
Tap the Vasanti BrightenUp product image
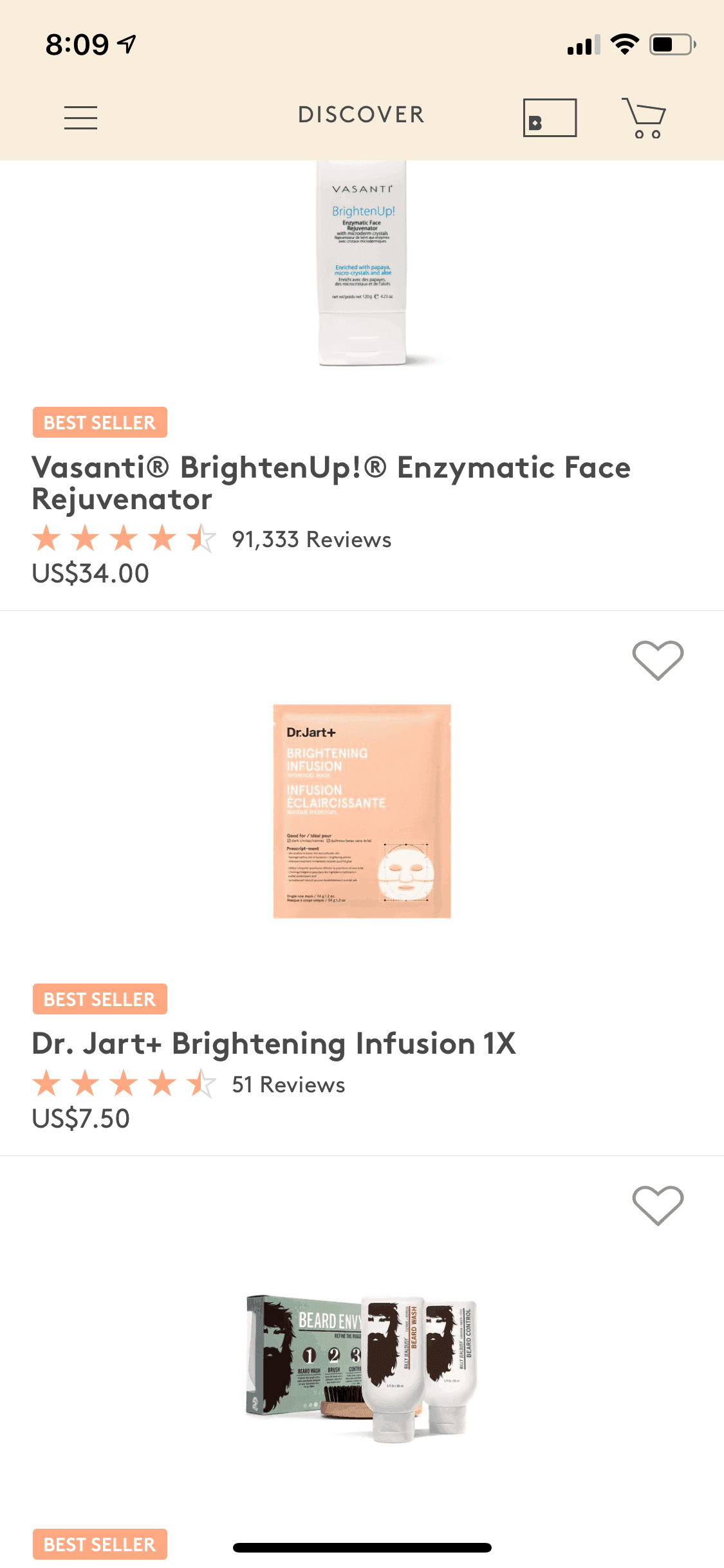click(362, 264)
